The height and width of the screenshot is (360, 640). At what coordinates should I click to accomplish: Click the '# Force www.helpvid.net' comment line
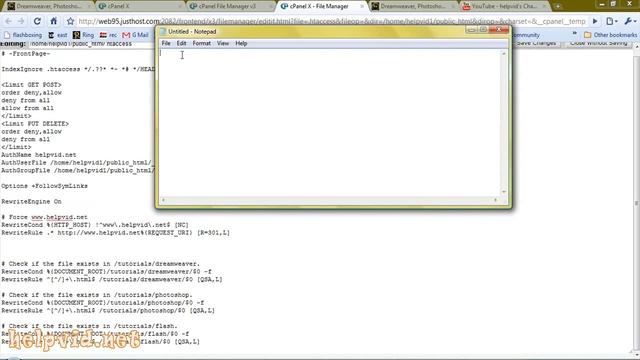click(44, 217)
